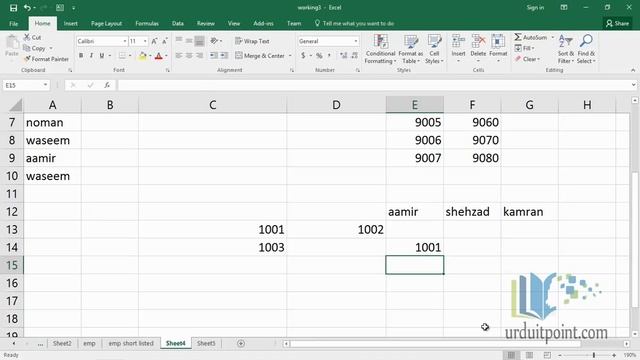
Task: Switch to the Page Layout tab
Action: pos(107,24)
